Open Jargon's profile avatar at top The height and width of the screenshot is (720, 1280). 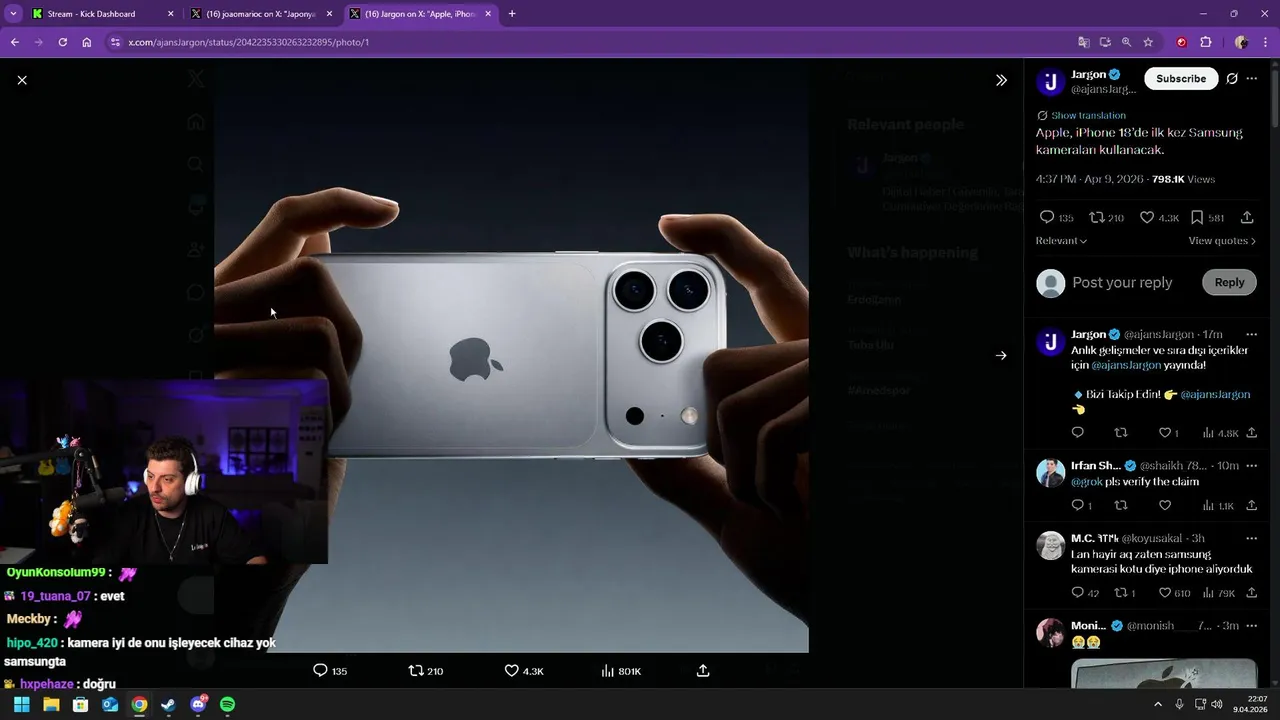1050,82
